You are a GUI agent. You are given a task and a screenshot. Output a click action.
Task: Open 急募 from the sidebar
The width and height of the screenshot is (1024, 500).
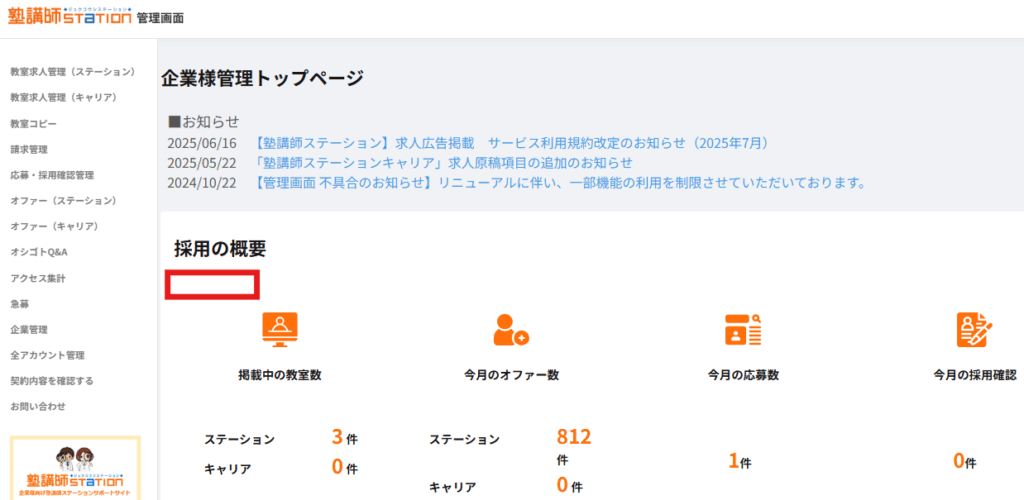point(20,304)
